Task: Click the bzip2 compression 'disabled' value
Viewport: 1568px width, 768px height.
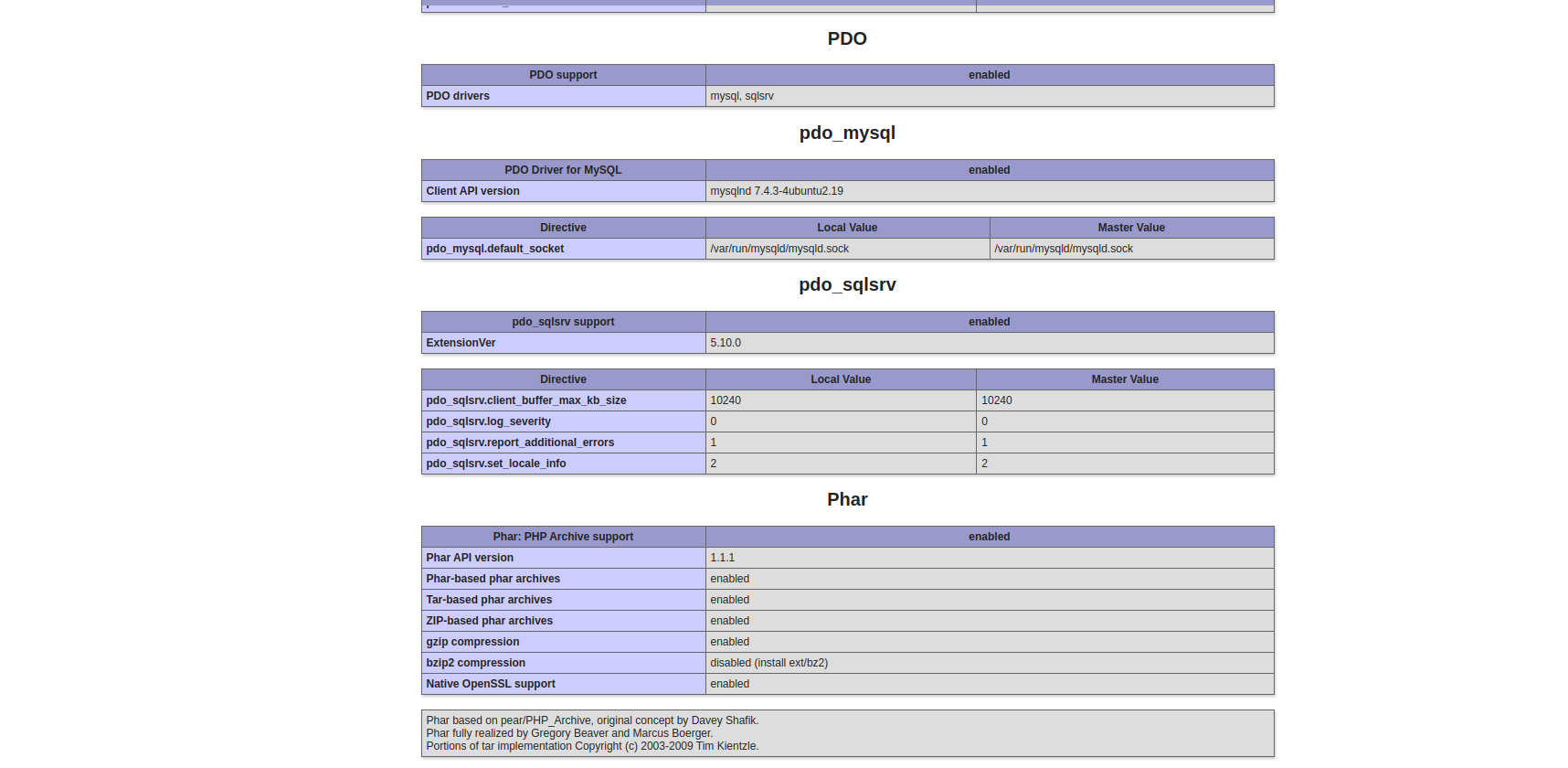Action: [x=768, y=663]
